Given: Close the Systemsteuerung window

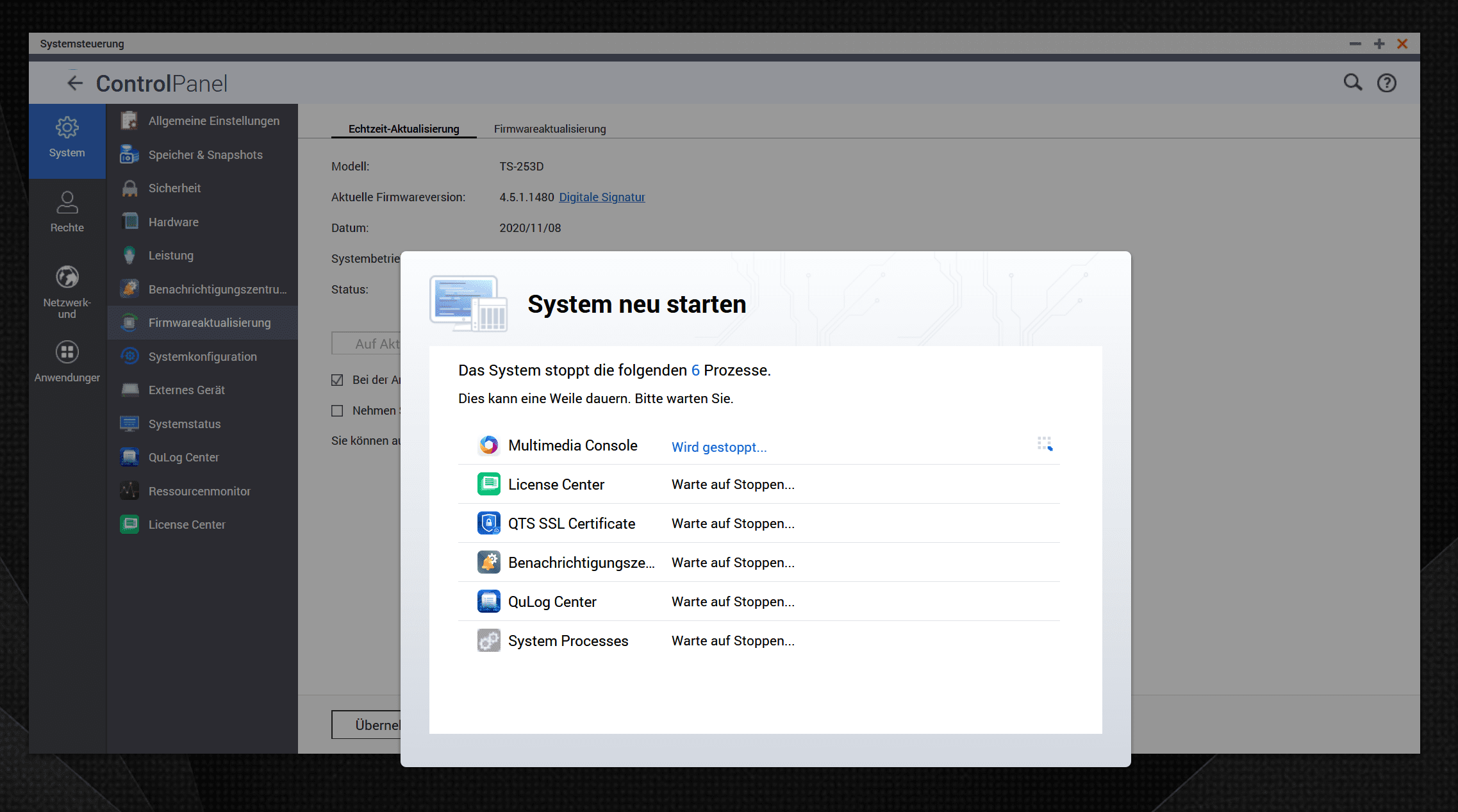Looking at the screenshot, I should coord(1402,44).
